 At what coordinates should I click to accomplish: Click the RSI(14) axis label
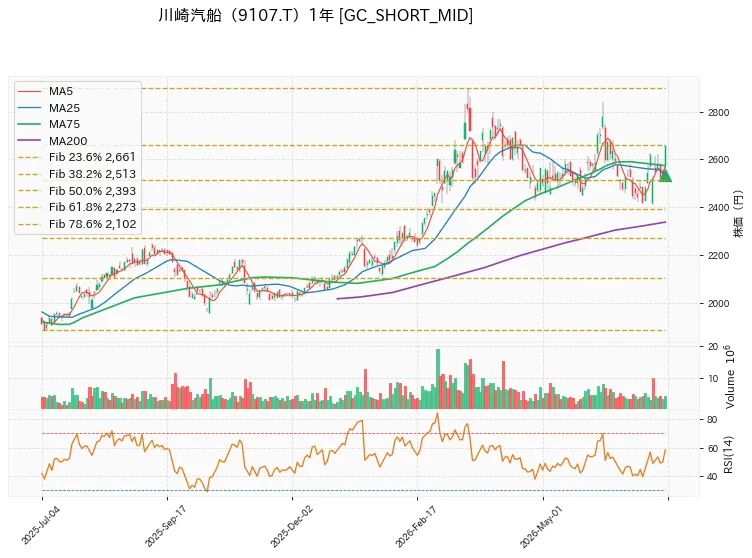tap(728, 455)
